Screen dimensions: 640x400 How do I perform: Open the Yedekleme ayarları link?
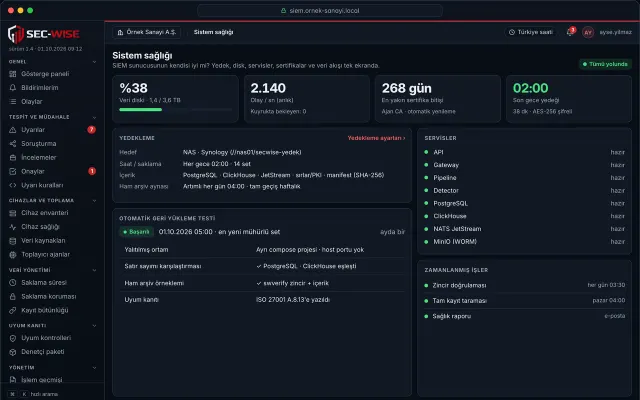(x=376, y=138)
